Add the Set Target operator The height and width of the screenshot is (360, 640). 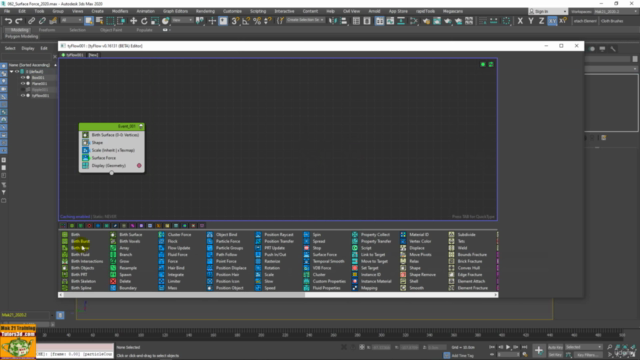pyautogui.click(x=365, y=268)
